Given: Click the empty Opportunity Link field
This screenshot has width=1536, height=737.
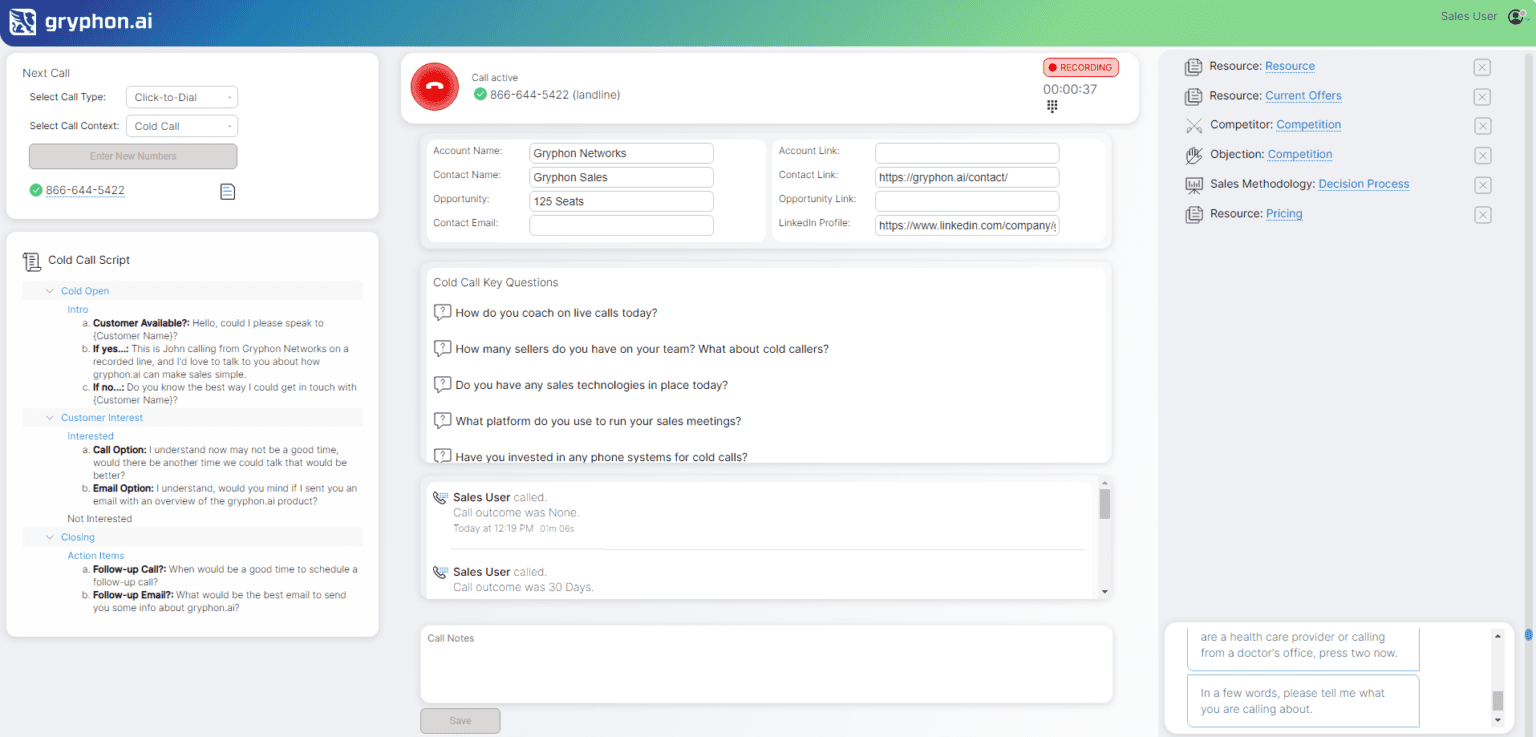Looking at the screenshot, I should pos(967,201).
